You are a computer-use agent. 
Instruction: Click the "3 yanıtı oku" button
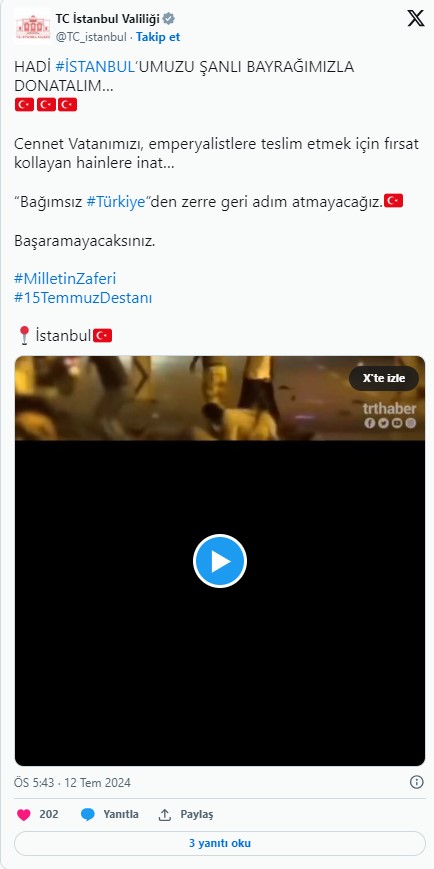click(219, 844)
